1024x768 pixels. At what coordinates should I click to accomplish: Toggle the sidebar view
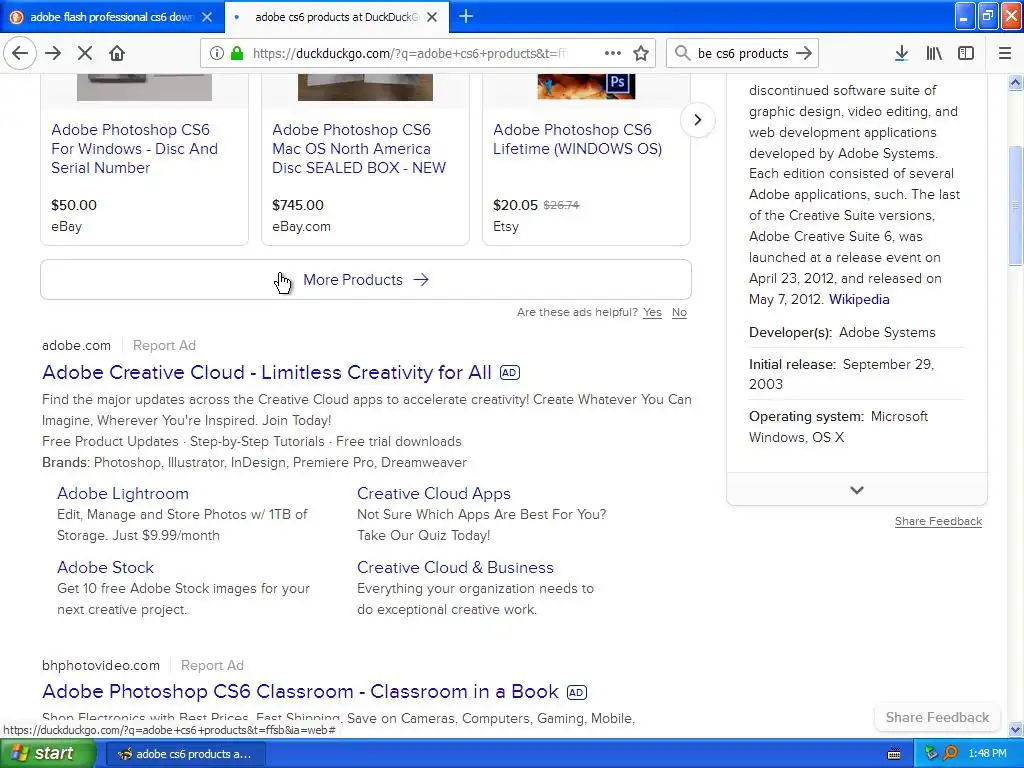pos(966,53)
